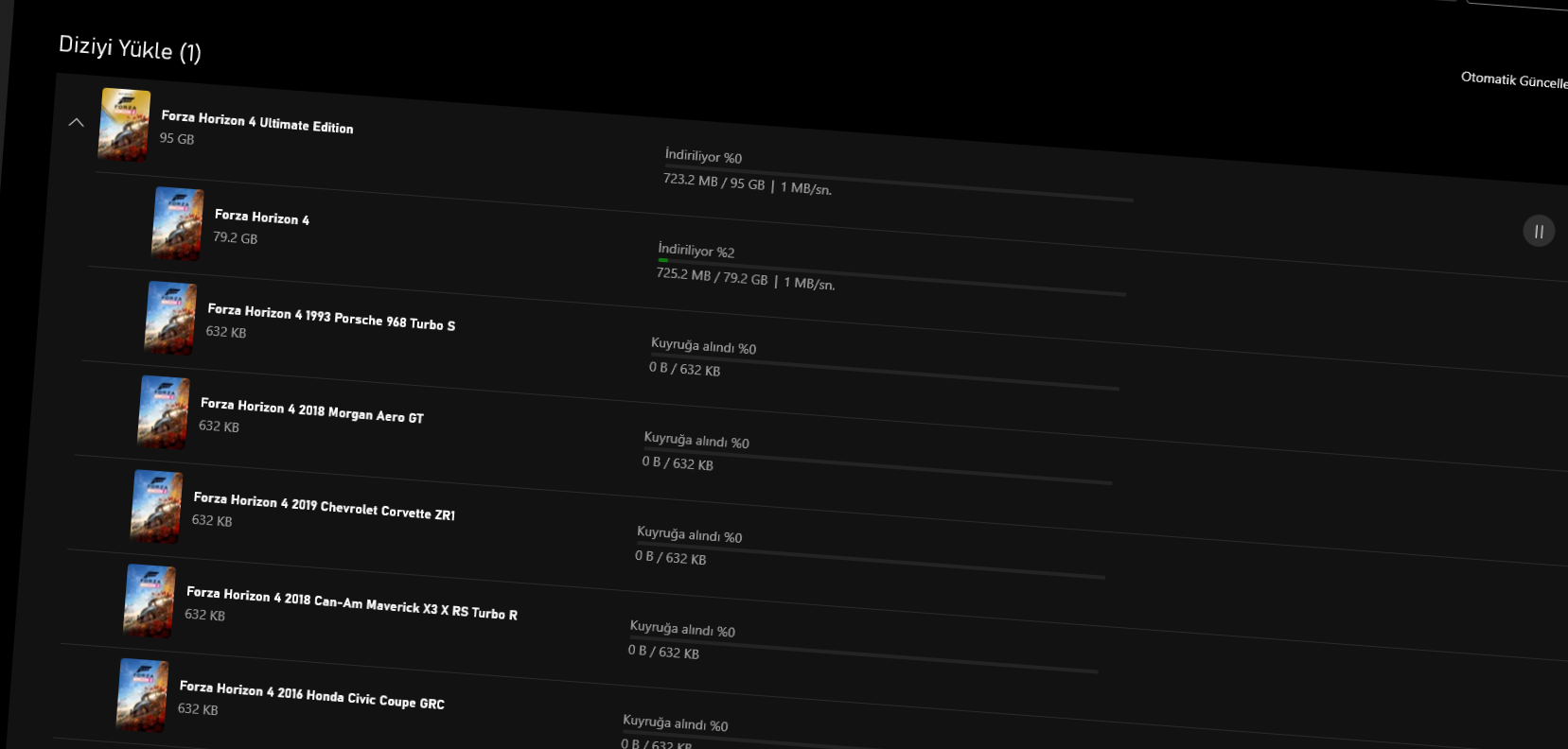Click the Forza Horizon 4 download progress bar
The height and width of the screenshot is (749, 1568).
tap(891, 277)
